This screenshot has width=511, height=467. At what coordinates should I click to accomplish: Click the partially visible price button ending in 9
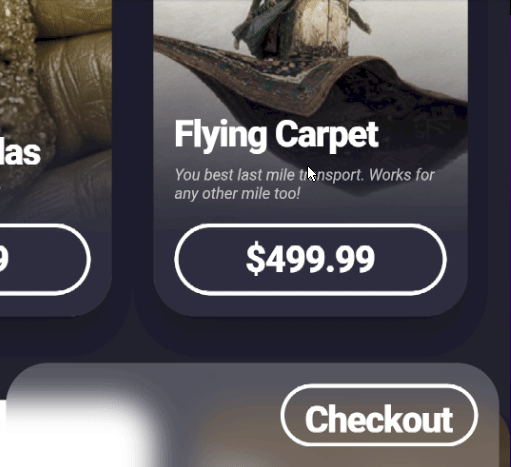[45, 259]
